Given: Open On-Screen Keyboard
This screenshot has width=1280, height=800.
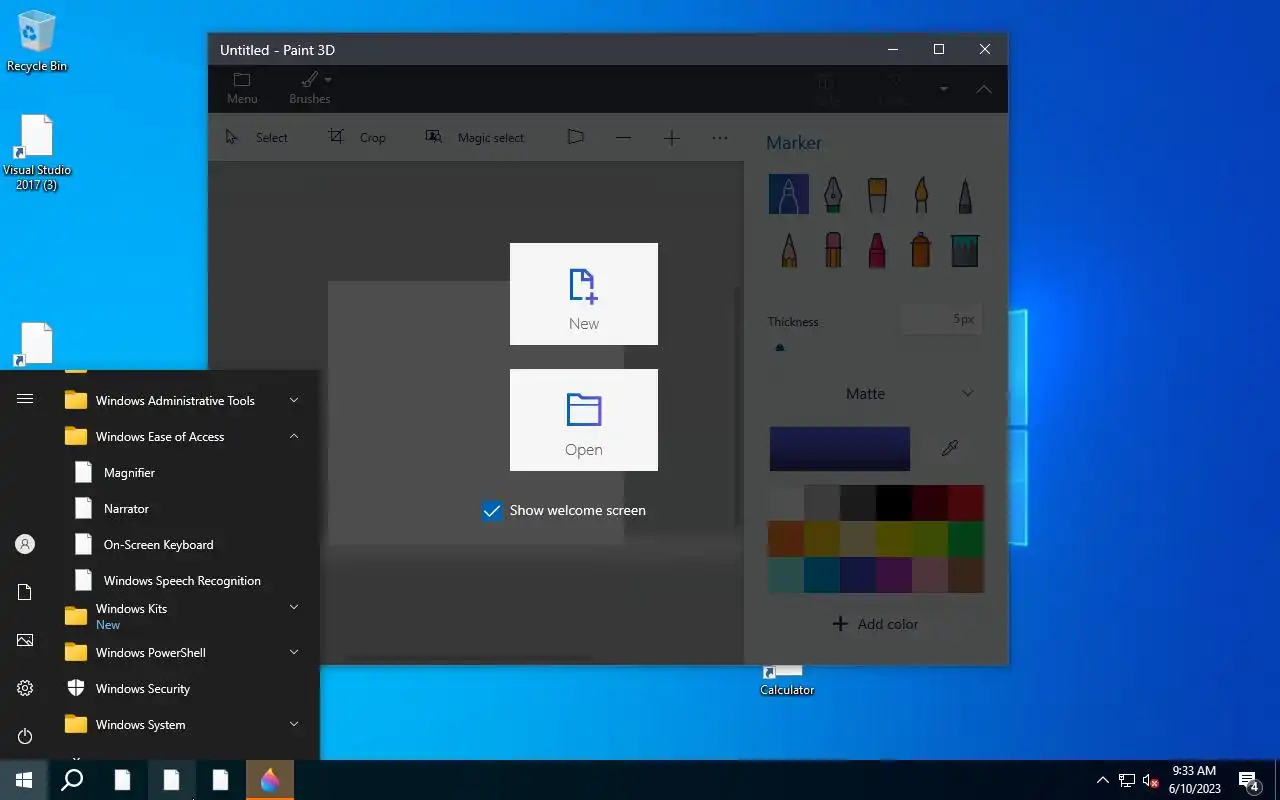Looking at the screenshot, I should click(x=182, y=544).
